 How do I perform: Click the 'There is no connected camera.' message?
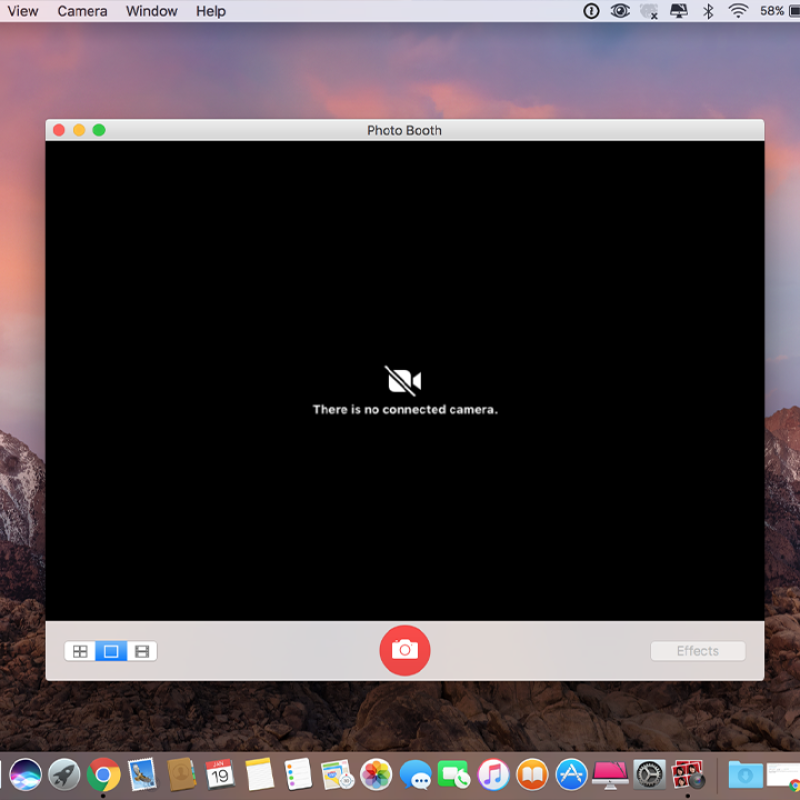click(405, 409)
